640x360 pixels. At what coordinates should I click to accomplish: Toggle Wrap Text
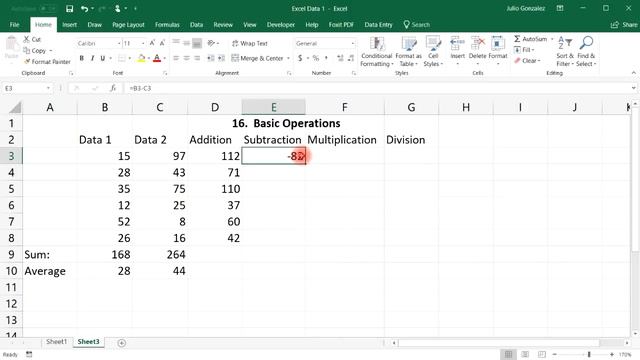[x=249, y=43]
